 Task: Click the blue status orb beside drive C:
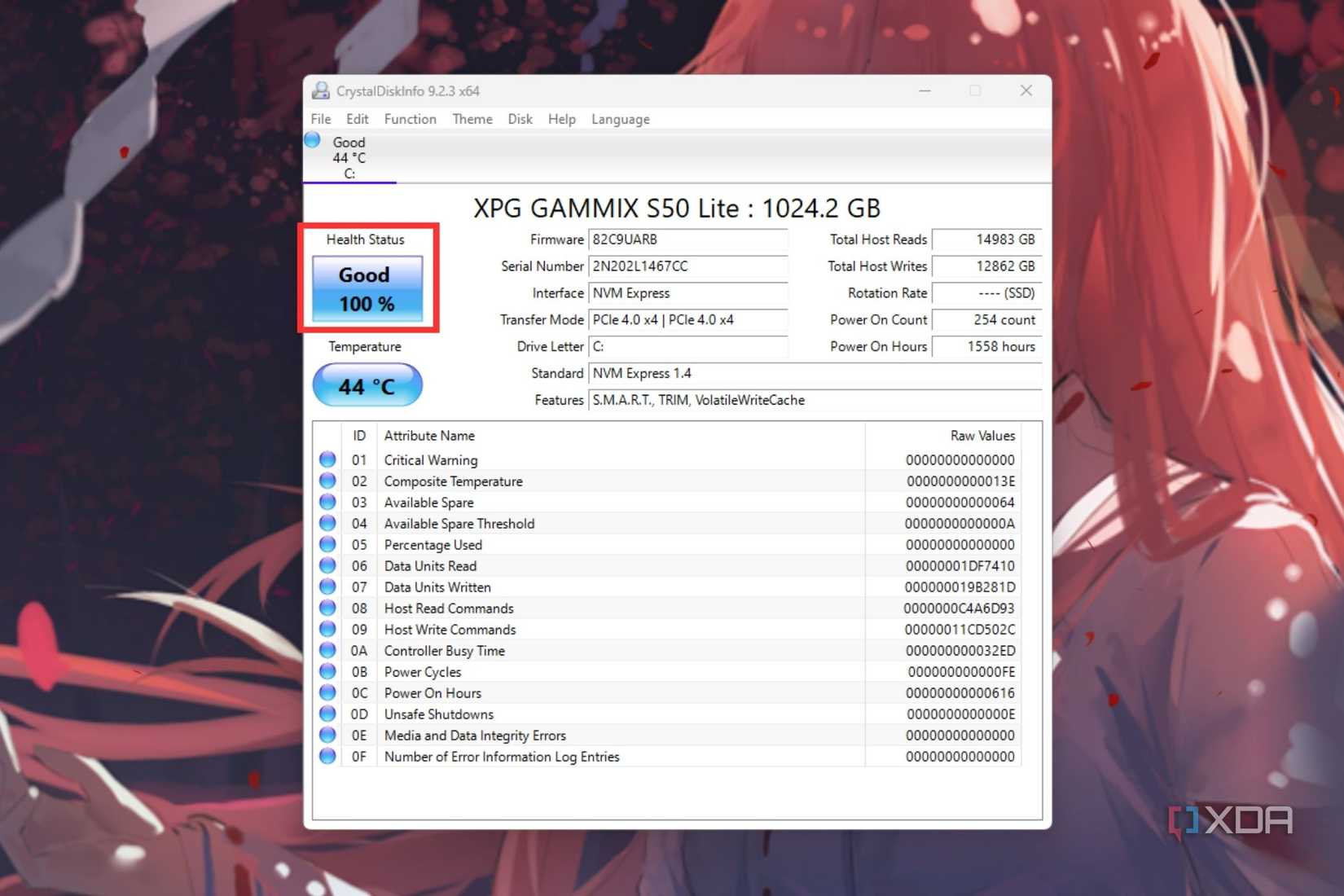(312, 140)
